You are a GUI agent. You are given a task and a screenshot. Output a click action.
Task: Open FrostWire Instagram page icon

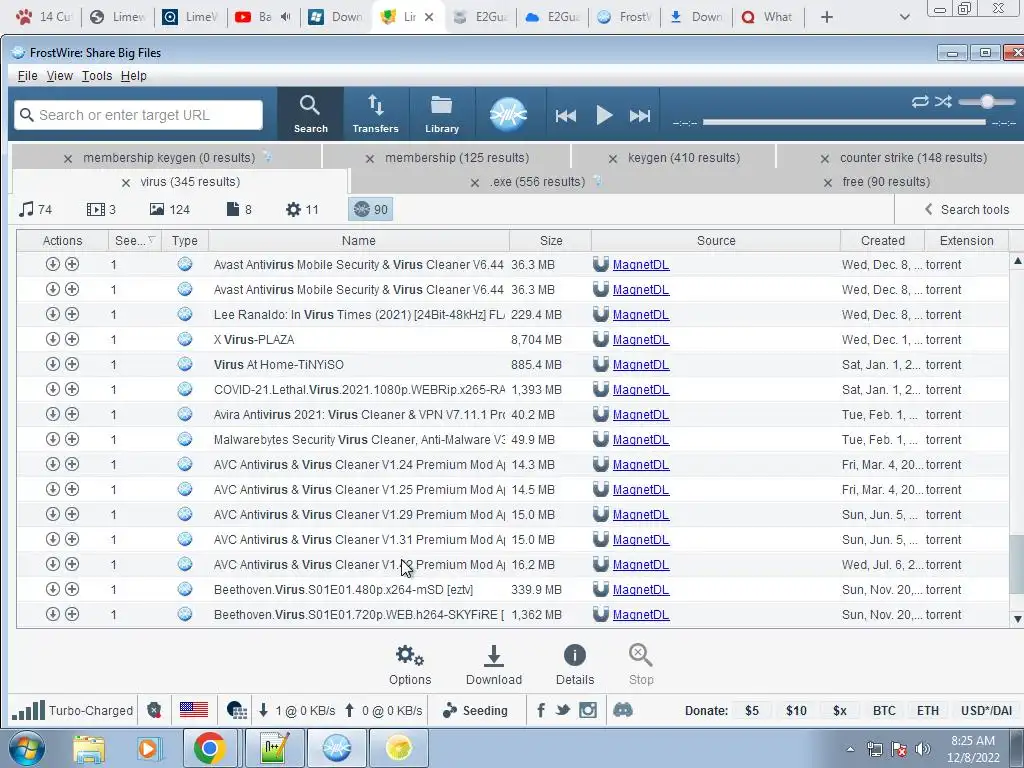coord(588,710)
